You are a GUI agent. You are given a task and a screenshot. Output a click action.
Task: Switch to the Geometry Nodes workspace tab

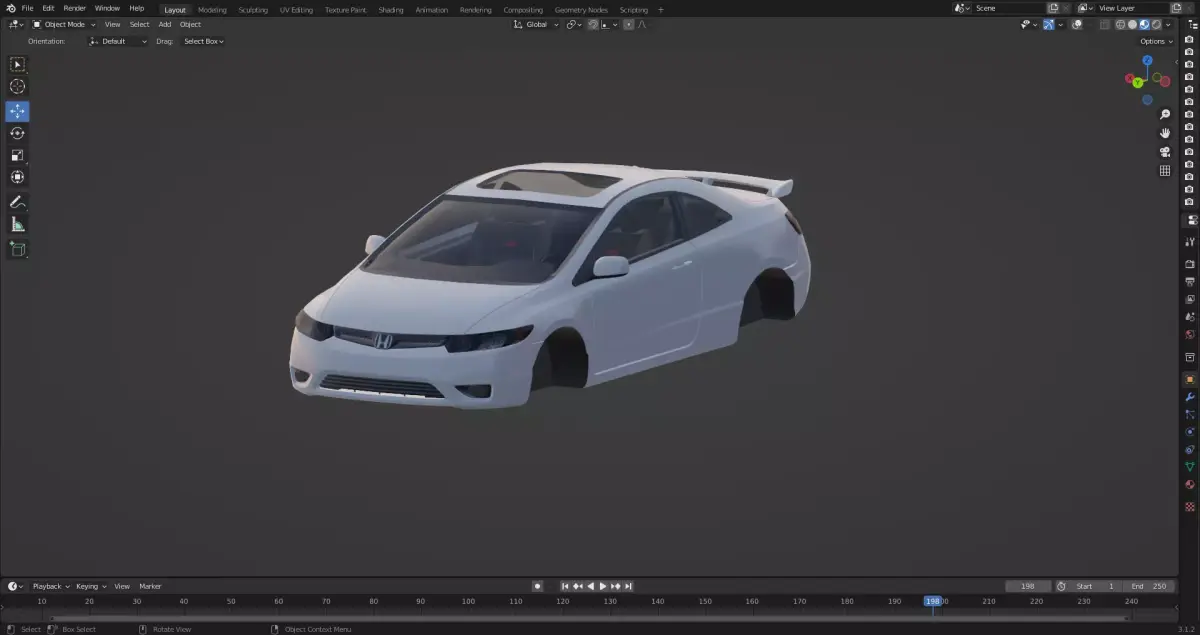581,9
